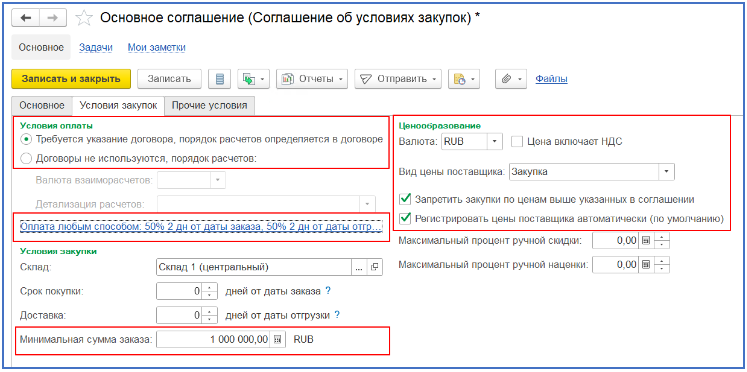Open the Мои заметки link
Screen dimensions: 747x372
[x=157, y=47]
